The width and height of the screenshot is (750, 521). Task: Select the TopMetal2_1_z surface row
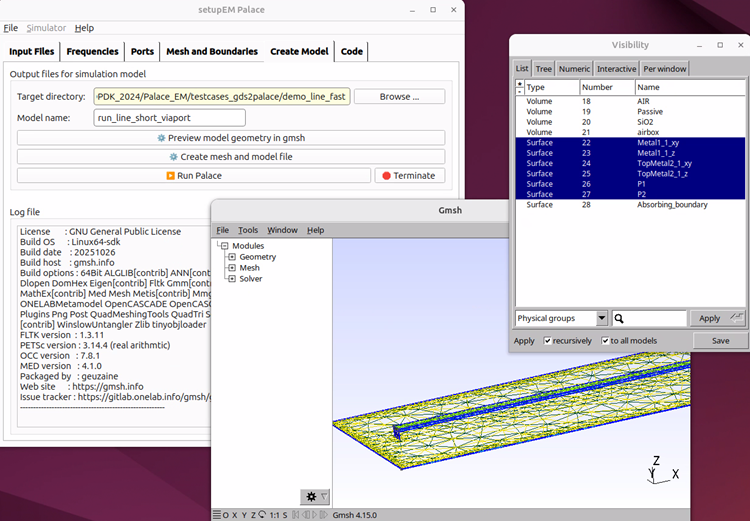[x=630, y=174]
